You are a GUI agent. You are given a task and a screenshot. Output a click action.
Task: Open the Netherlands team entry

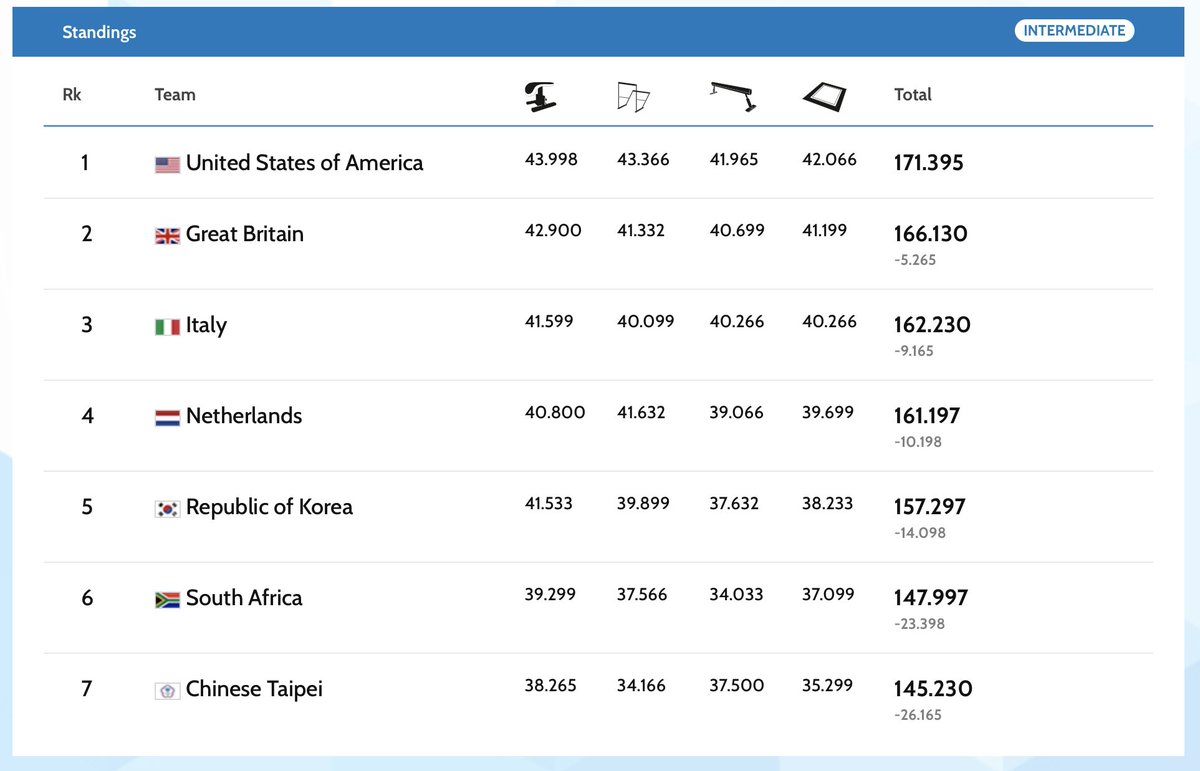coord(243,416)
